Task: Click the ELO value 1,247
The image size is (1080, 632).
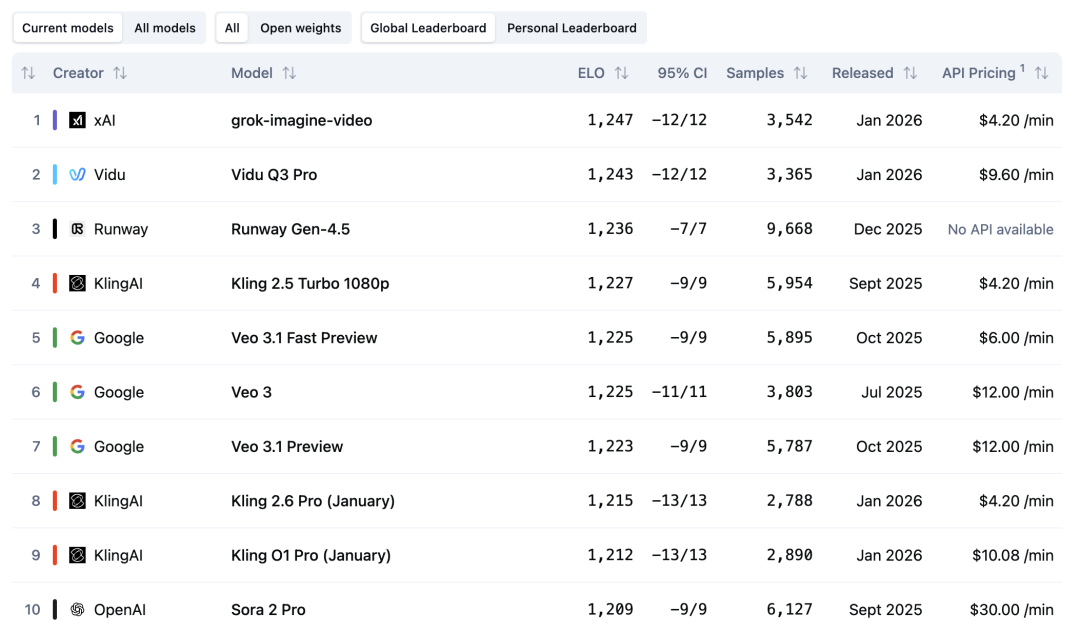Action: [610, 120]
